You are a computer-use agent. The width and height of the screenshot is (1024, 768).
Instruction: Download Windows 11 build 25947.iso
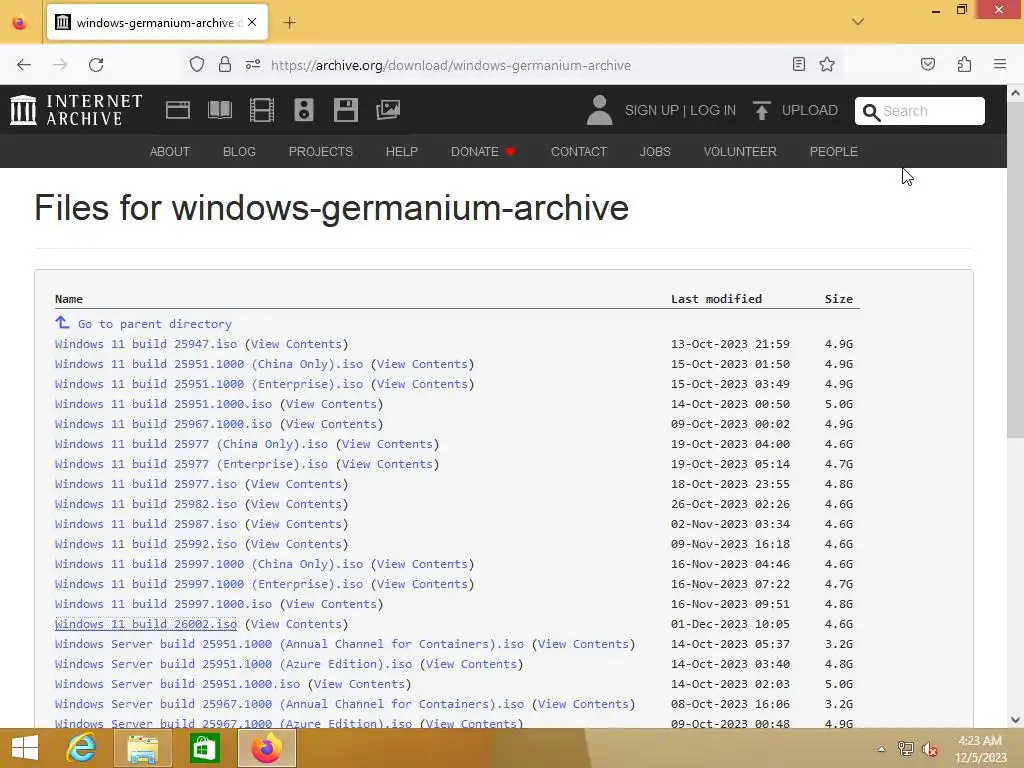pyautogui.click(x=146, y=344)
